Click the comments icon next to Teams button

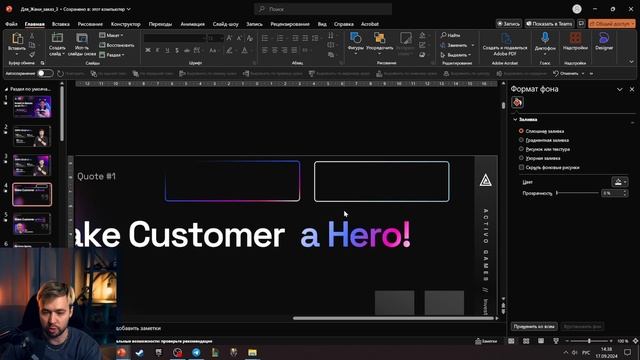pyautogui.click(x=581, y=24)
